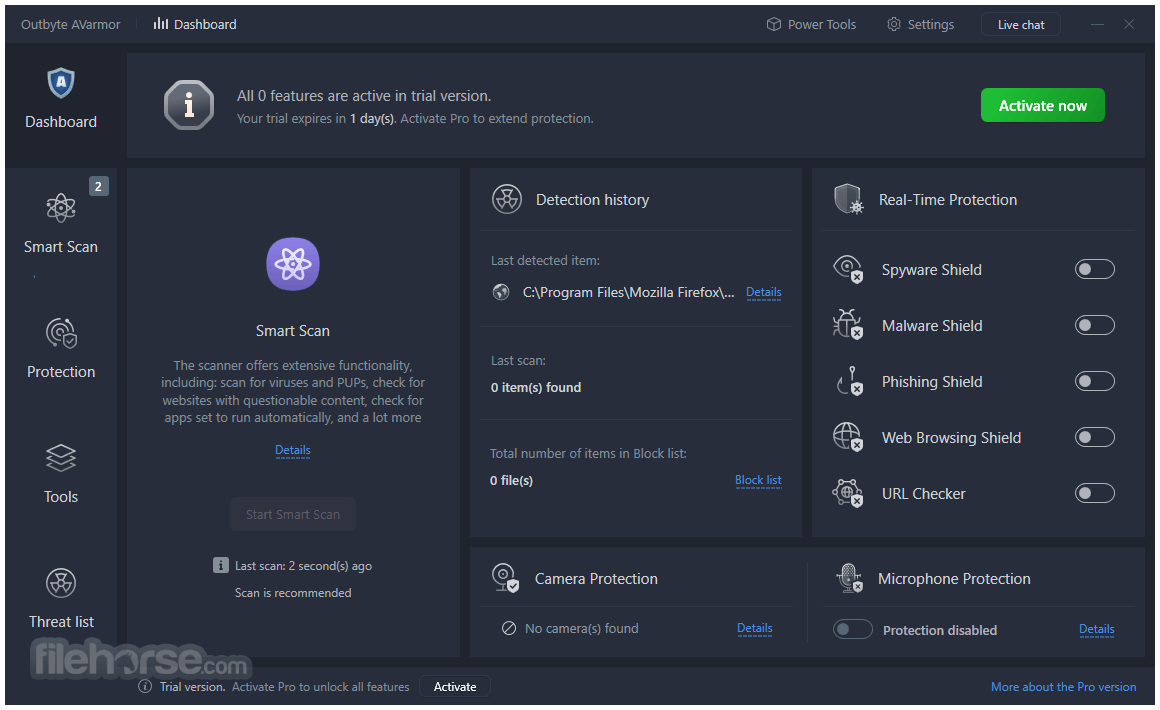Open the Tools layers icon in sidebar

[x=61, y=458]
